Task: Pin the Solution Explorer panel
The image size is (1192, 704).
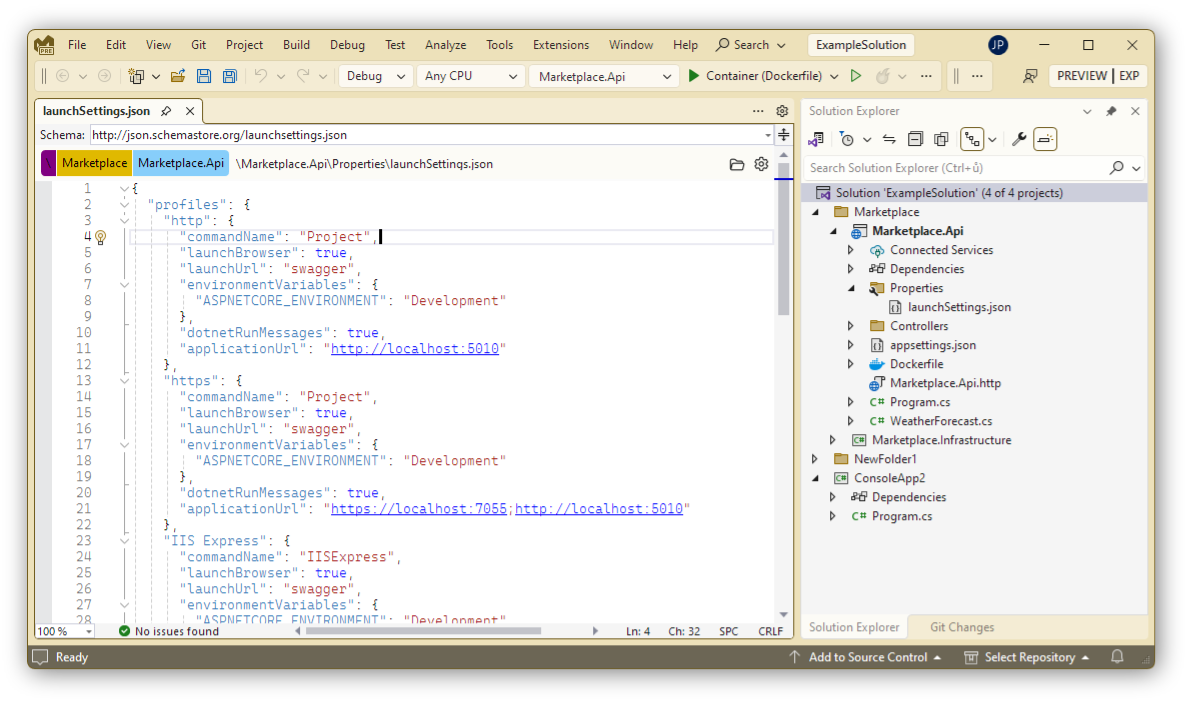Action: click(x=1112, y=111)
